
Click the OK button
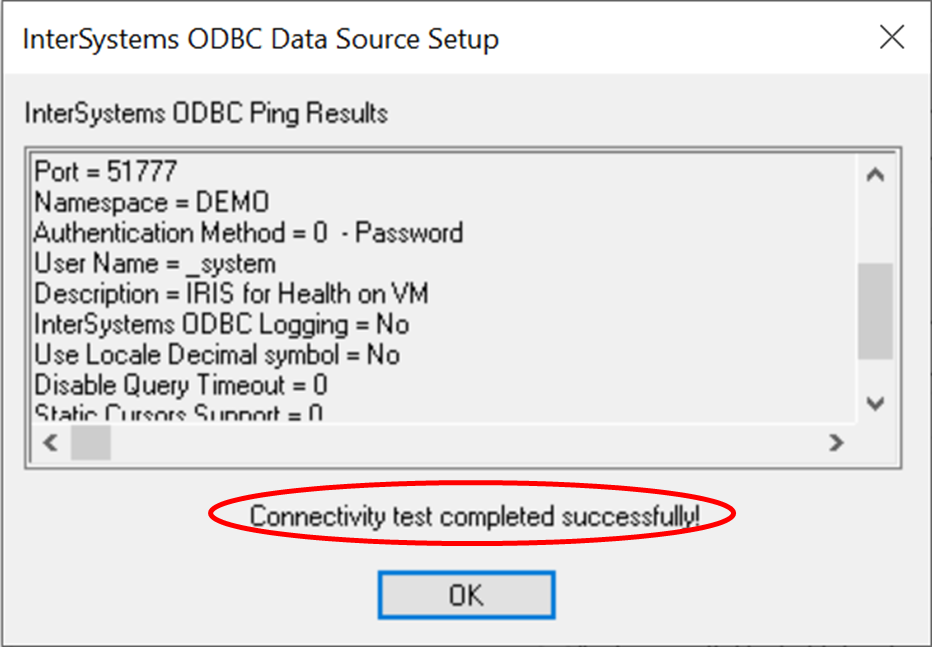(466, 595)
